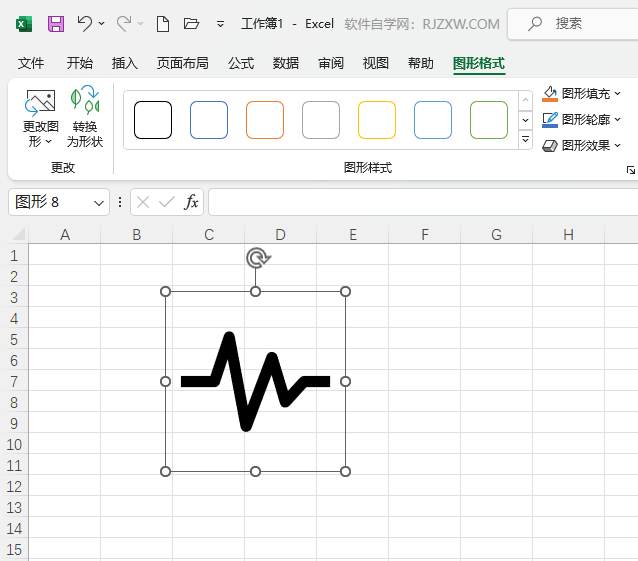This screenshot has width=638, height=561.
Task: Open the 图形样式 dialog launcher
Action: click(631, 170)
